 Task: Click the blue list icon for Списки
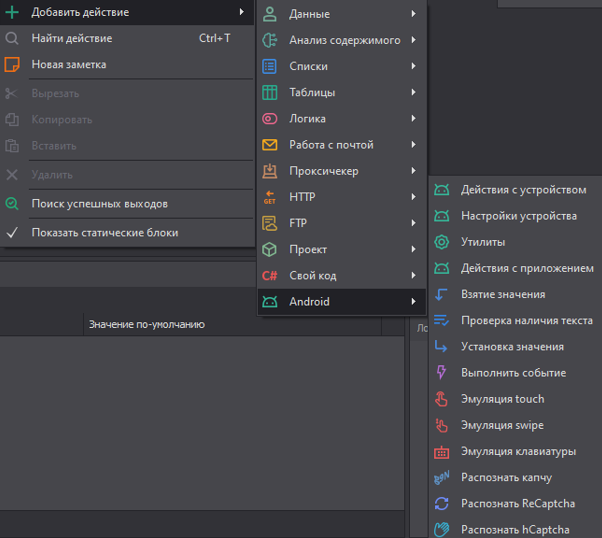pyautogui.click(x=270, y=66)
